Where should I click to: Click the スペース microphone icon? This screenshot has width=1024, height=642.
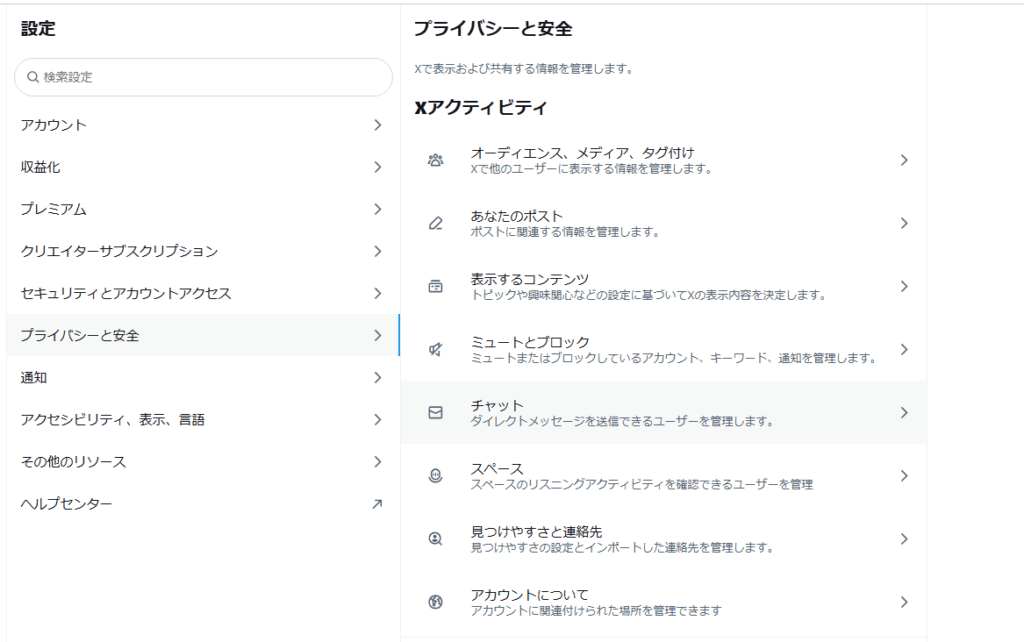[435, 476]
